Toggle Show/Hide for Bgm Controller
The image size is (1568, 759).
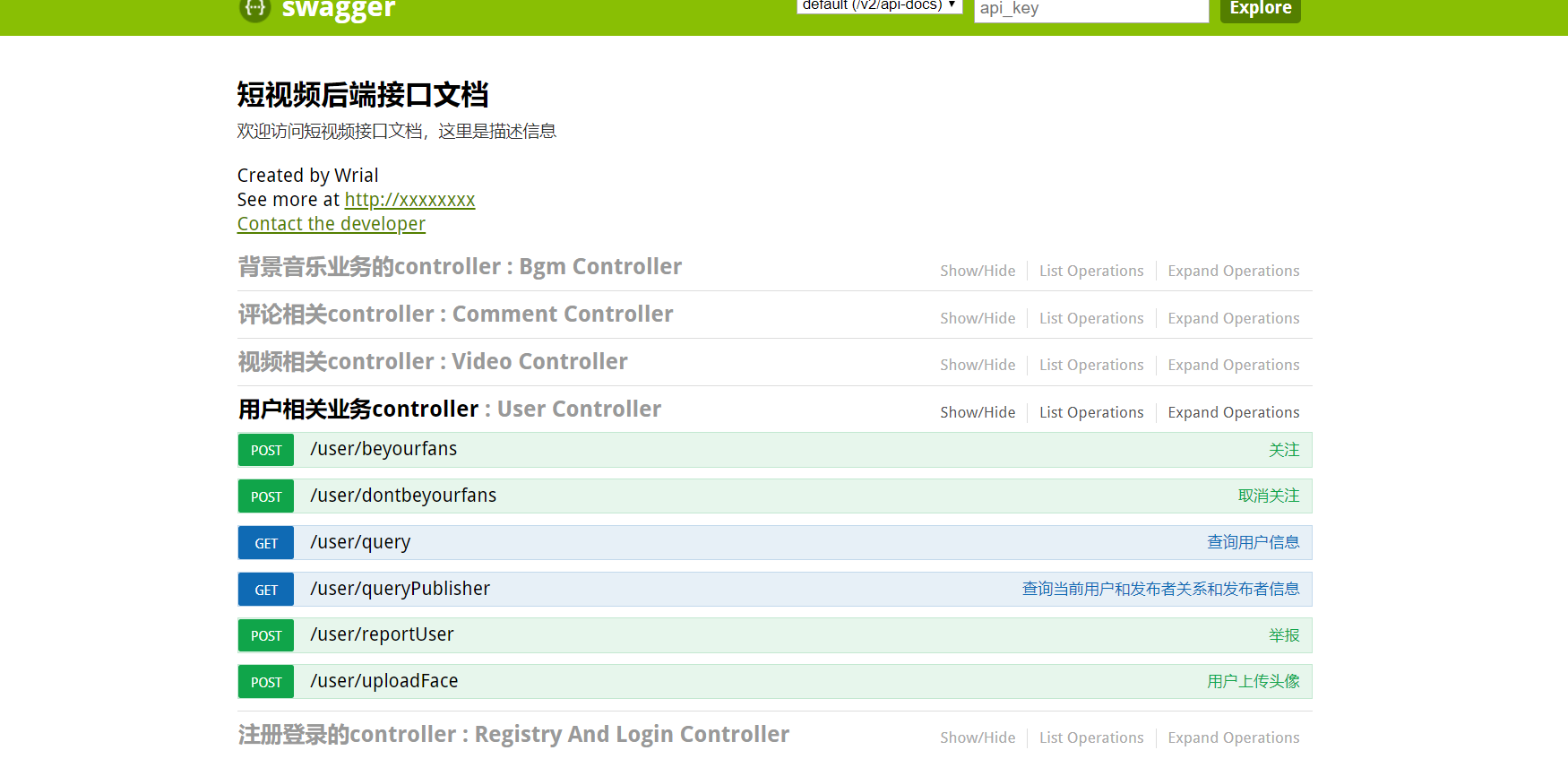point(978,271)
